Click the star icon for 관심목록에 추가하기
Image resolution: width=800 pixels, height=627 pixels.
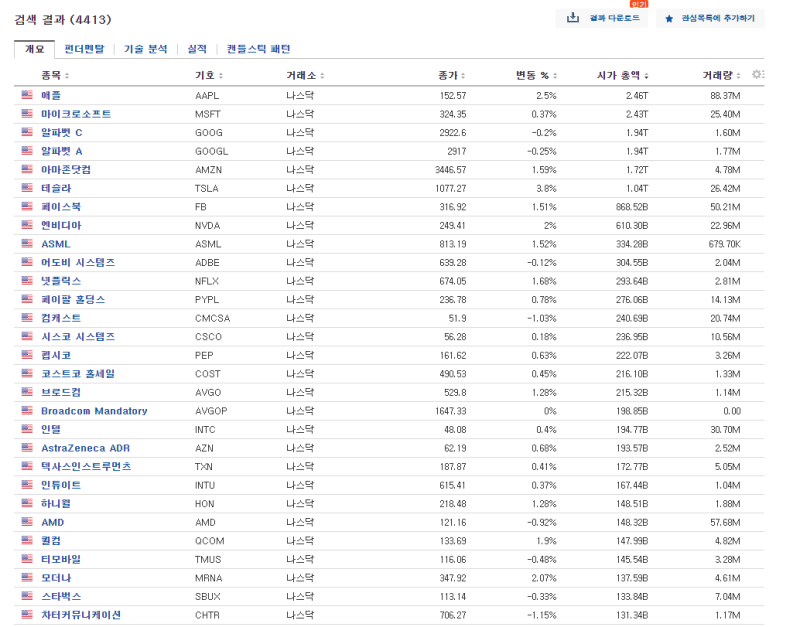[x=669, y=18]
